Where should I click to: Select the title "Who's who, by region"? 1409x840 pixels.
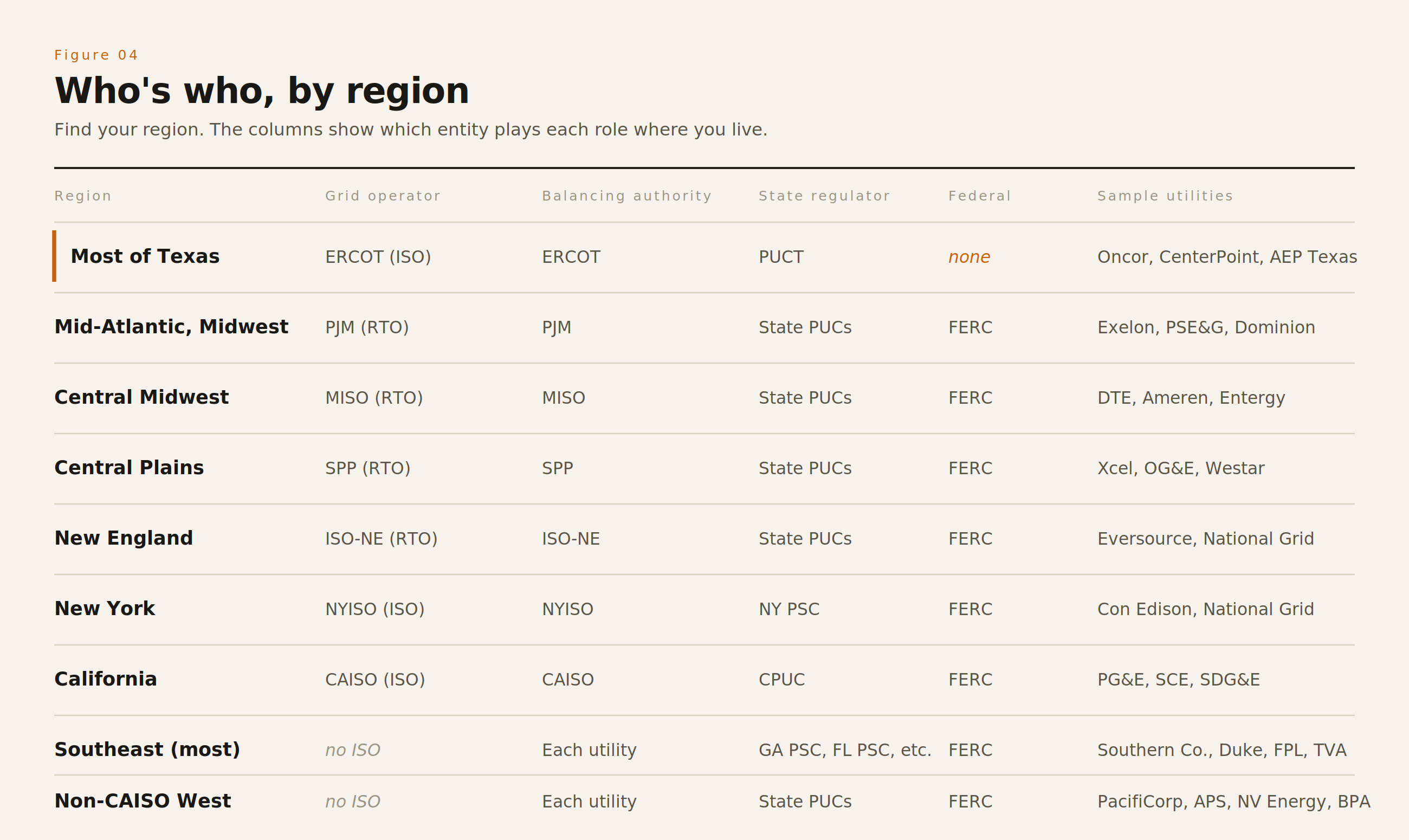pos(262,91)
